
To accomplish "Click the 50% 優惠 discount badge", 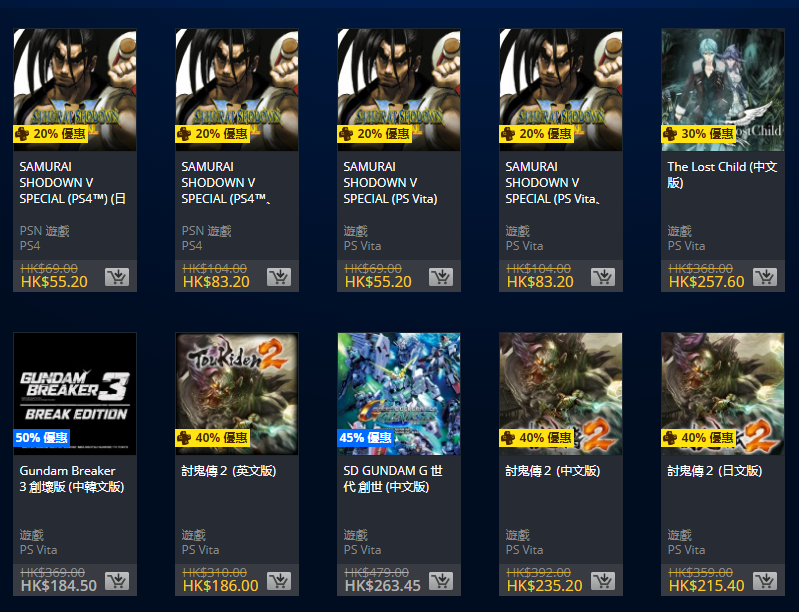I will tap(41, 438).
